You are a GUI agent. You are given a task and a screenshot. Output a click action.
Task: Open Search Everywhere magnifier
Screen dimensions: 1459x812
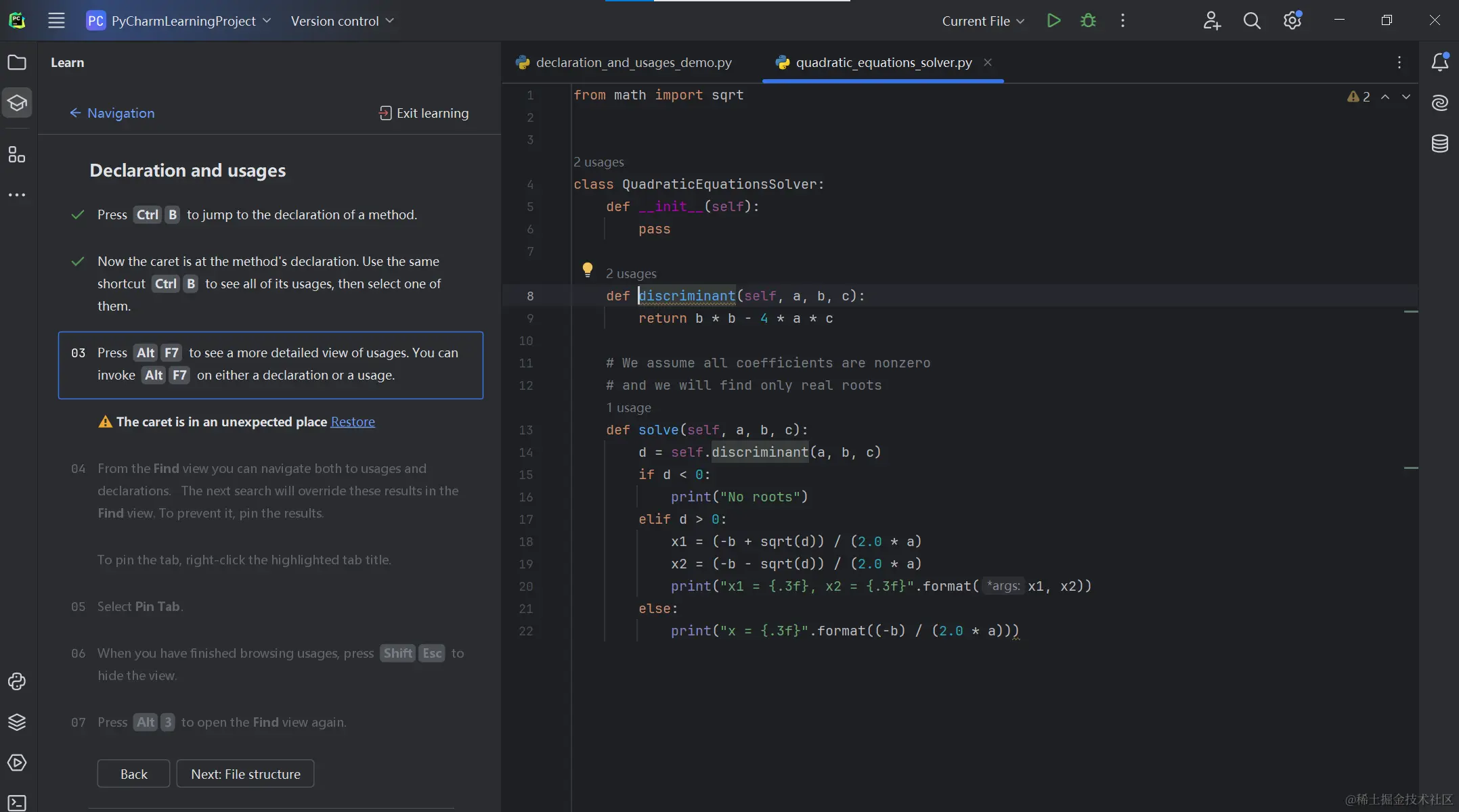[1252, 20]
